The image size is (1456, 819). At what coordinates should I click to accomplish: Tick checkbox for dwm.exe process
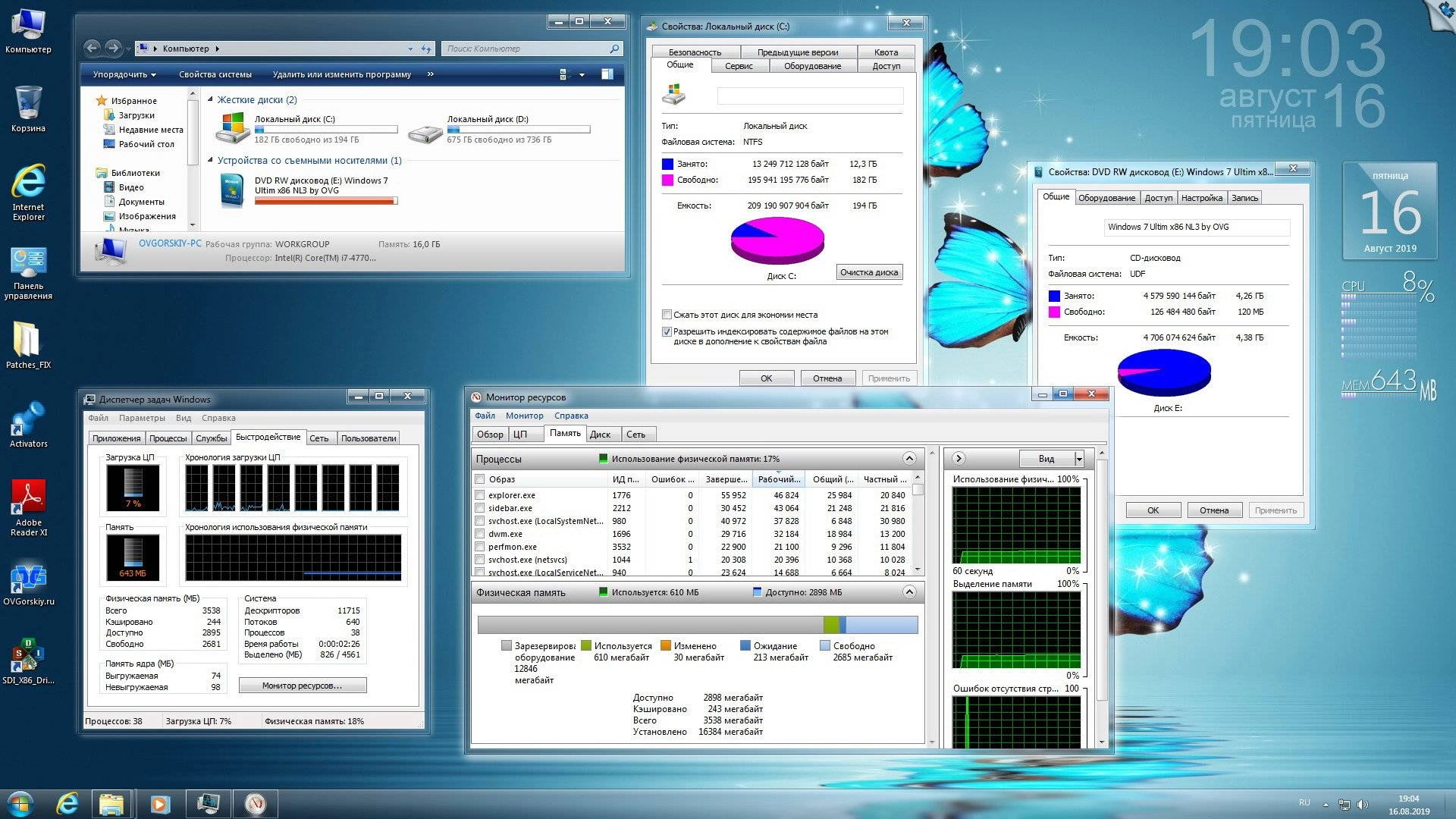479,534
